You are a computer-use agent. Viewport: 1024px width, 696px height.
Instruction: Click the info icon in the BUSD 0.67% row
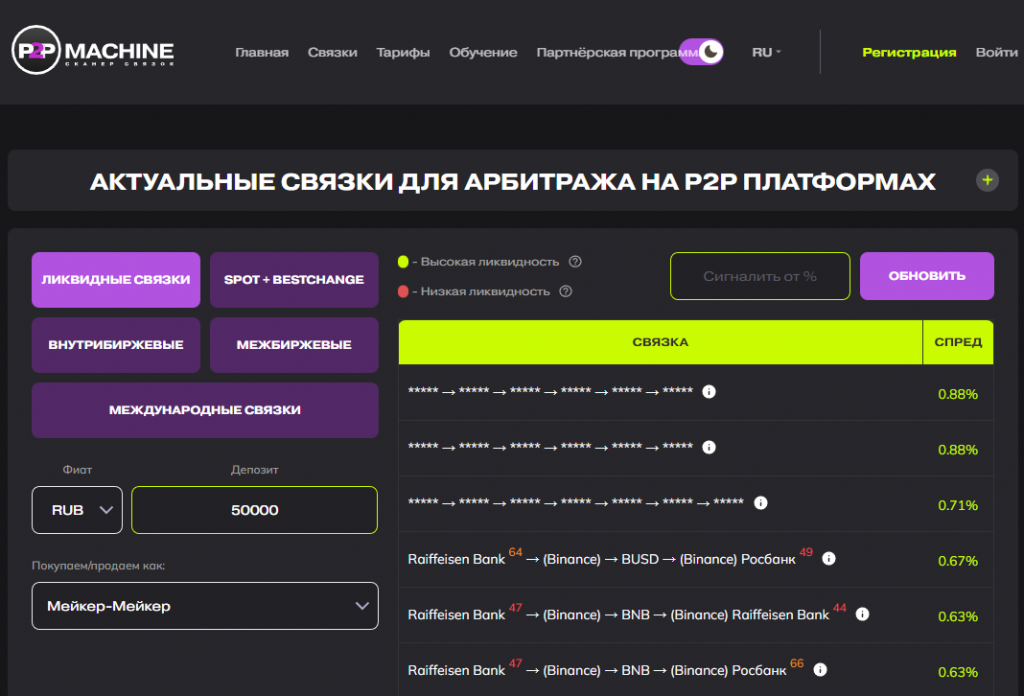tap(829, 559)
